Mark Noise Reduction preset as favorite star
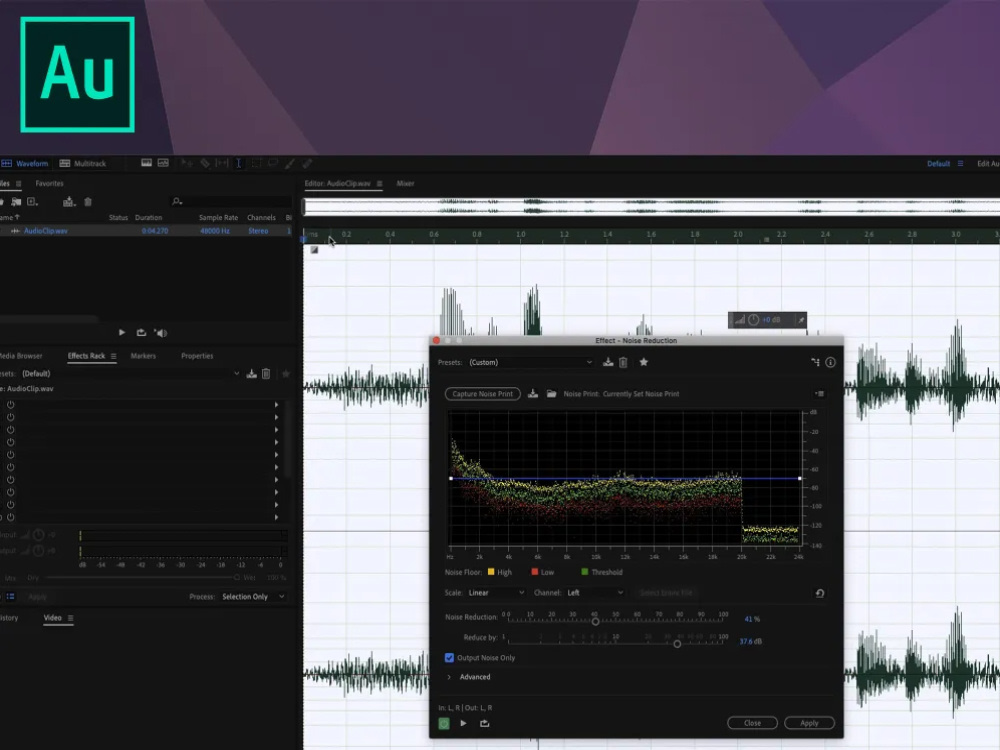 point(643,362)
